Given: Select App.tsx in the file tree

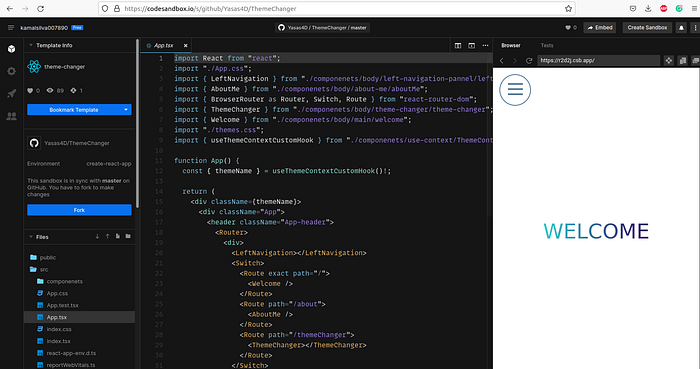Looking at the screenshot, I should pos(79,317).
